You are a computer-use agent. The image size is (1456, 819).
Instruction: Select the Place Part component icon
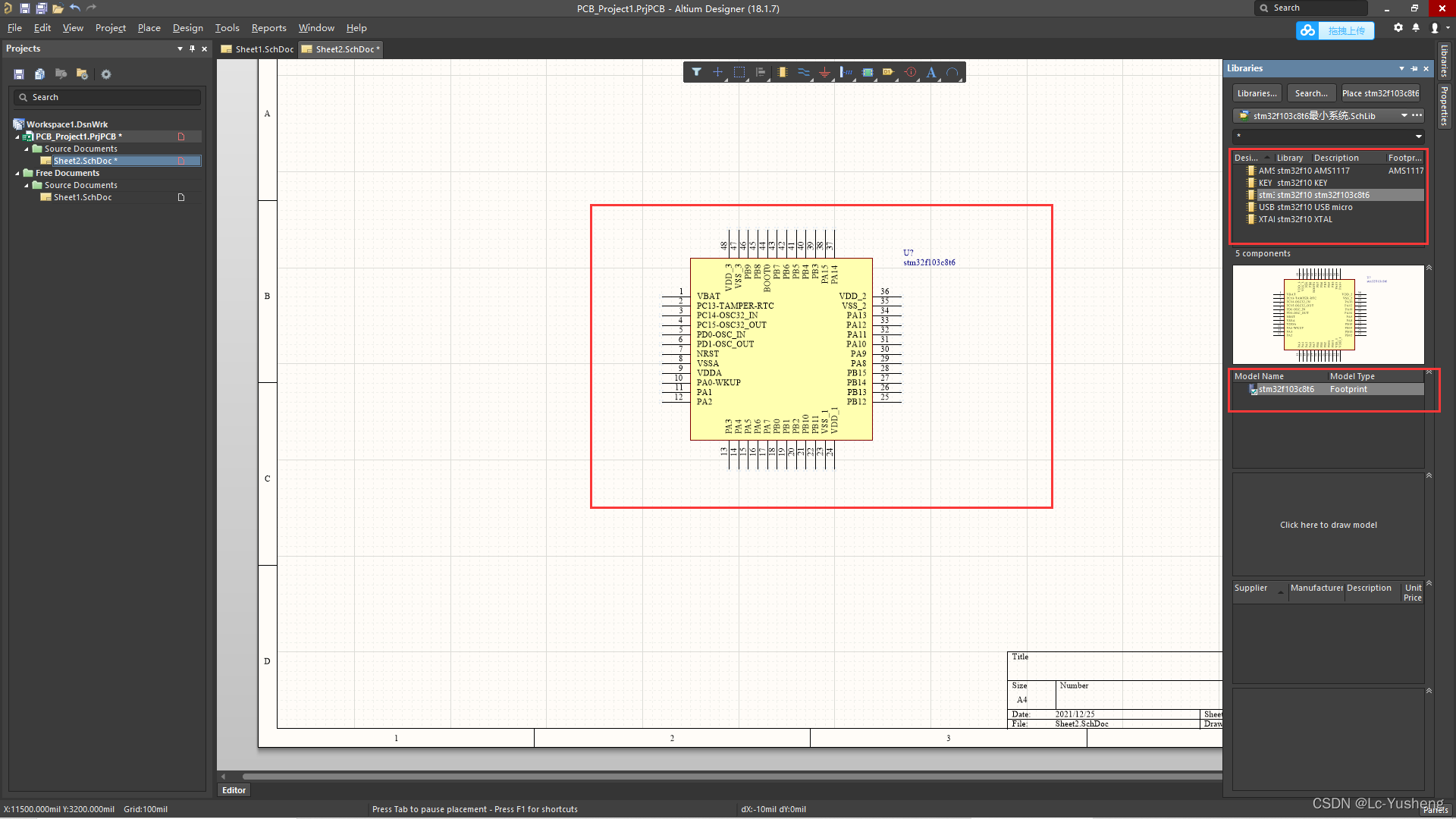point(782,73)
